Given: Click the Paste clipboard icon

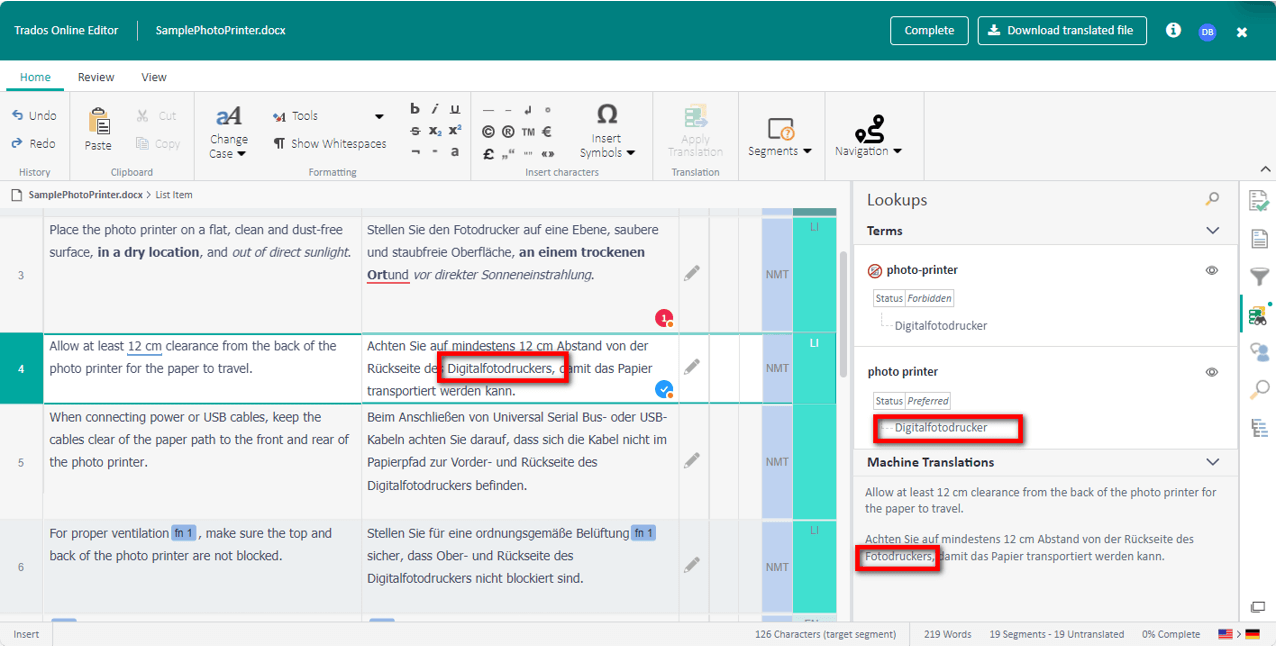Looking at the screenshot, I should coord(98,129).
